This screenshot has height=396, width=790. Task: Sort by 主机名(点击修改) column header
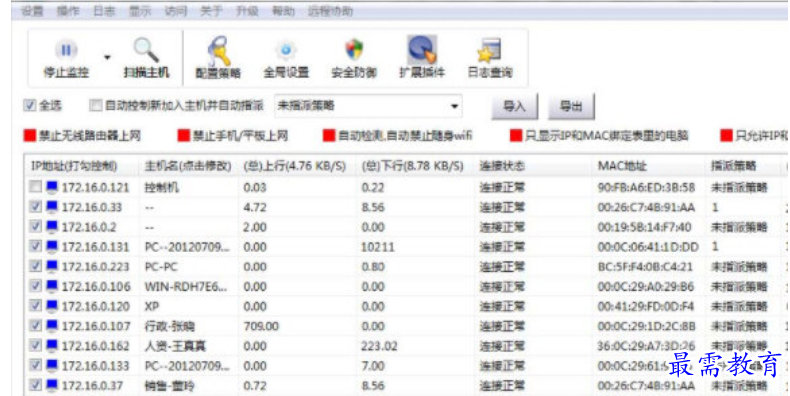coord(188,166)
